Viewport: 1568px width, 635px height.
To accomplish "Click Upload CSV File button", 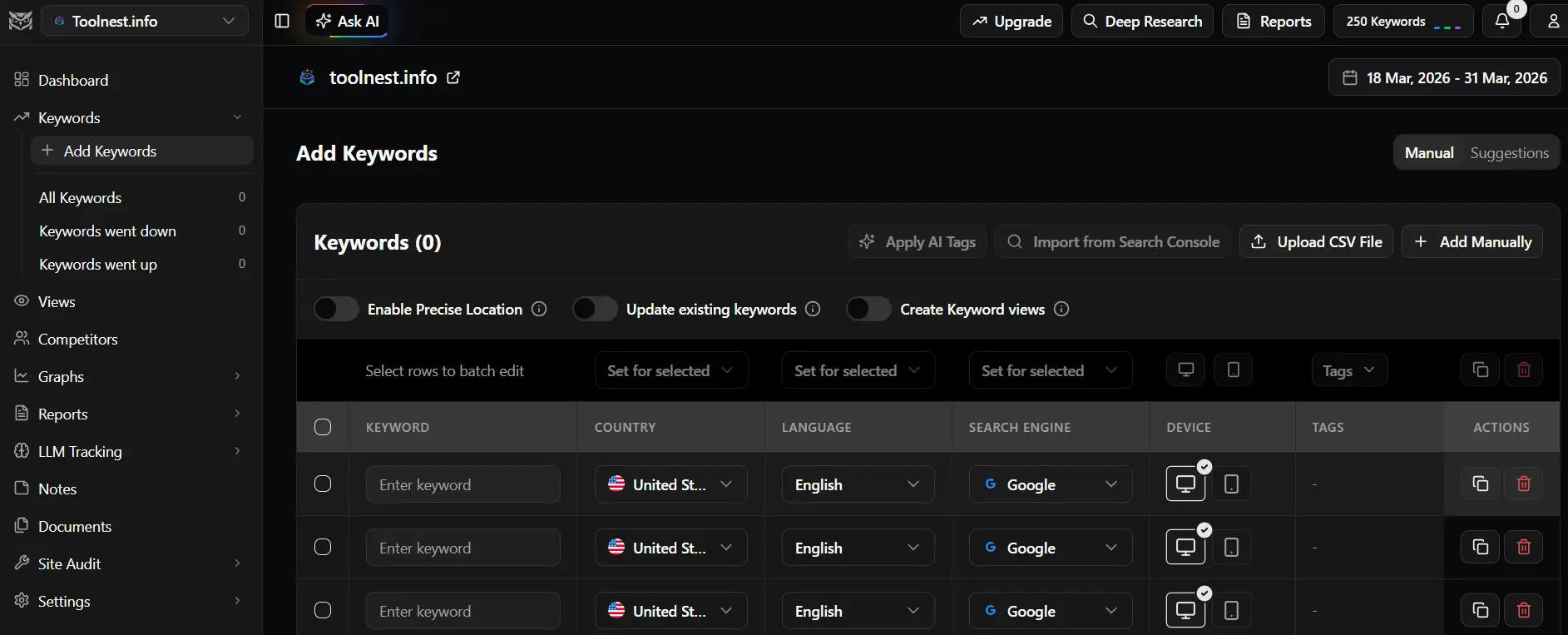I will [x=1317, y=241].
